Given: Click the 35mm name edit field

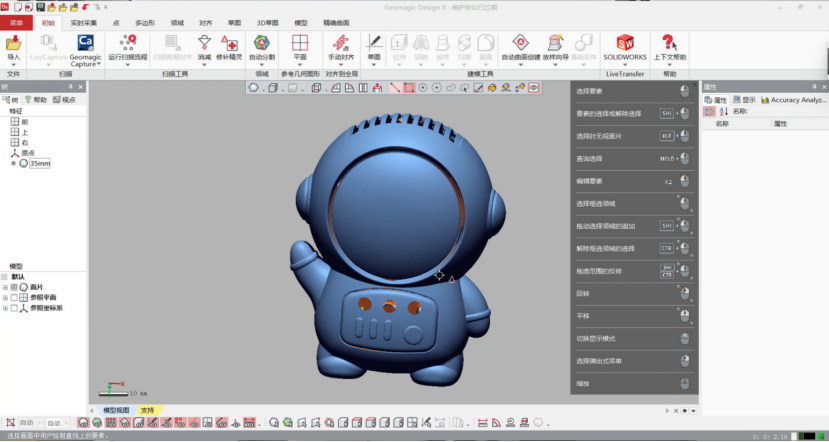Looking at the screenshot, I should coord(40,164).
